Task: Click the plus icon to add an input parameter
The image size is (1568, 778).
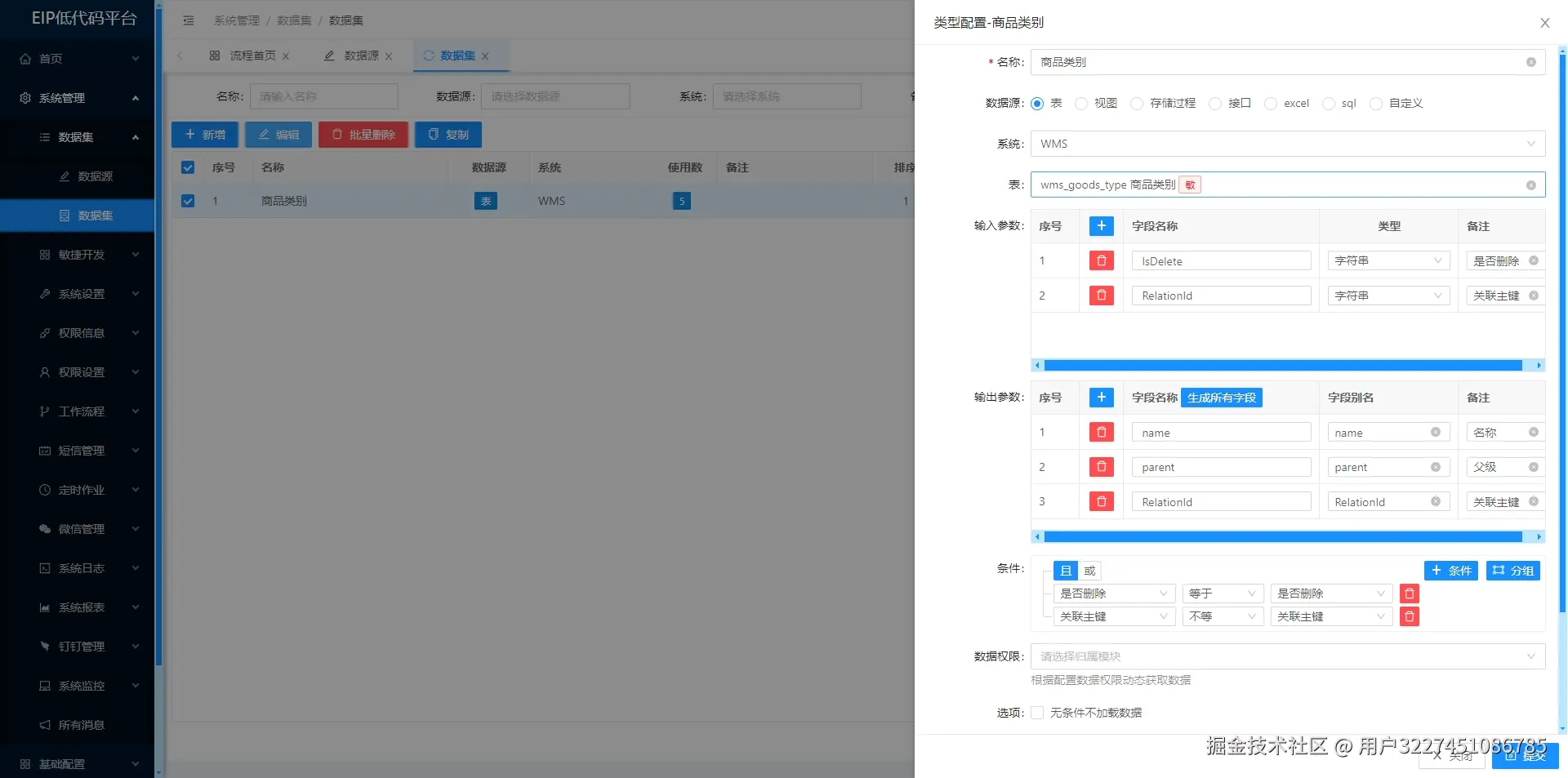Action: pos(1101,226)
